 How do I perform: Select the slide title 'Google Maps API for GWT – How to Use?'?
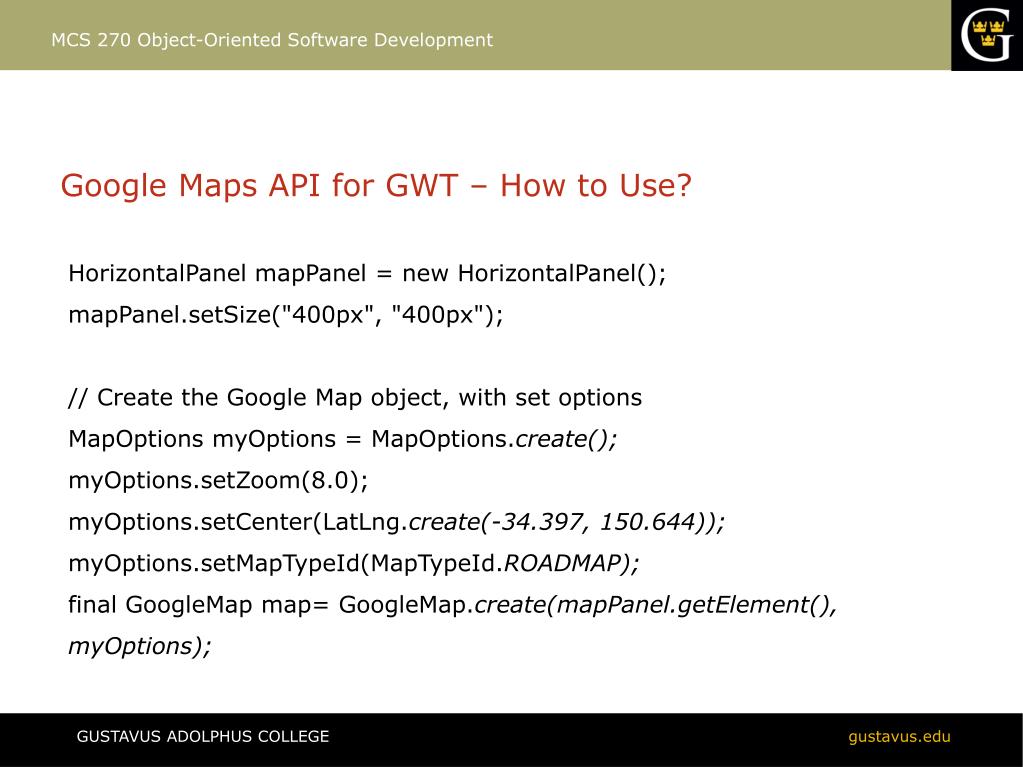[x=376, y=185]
